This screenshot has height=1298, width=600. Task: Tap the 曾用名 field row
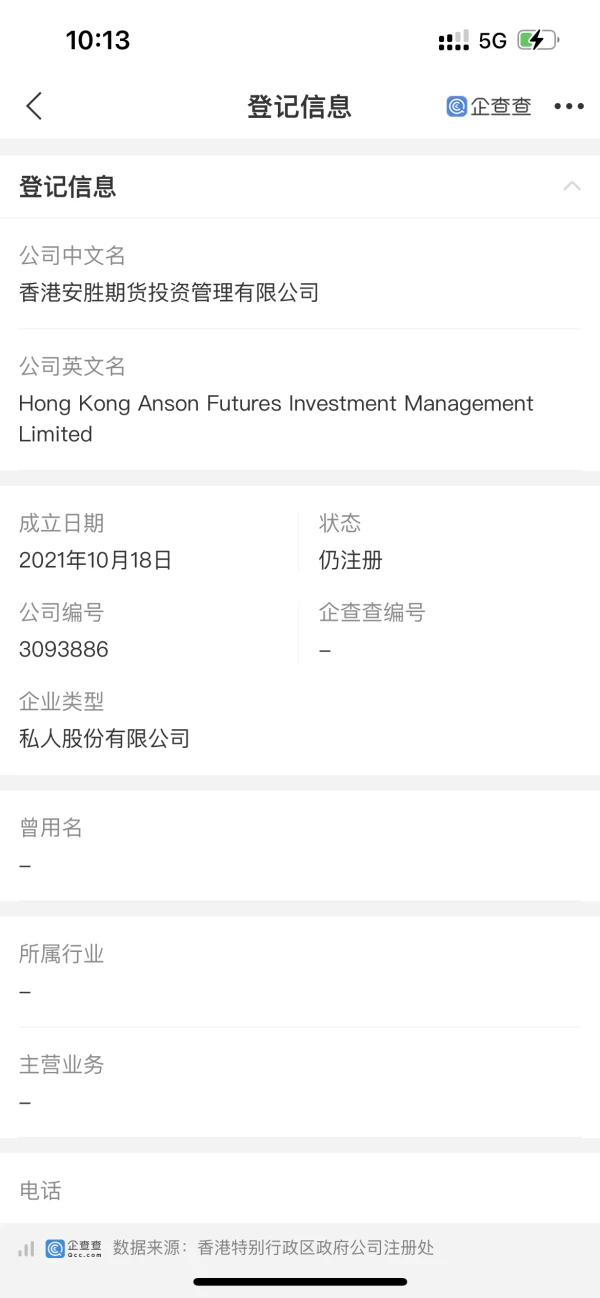click(x=299, y=845)
